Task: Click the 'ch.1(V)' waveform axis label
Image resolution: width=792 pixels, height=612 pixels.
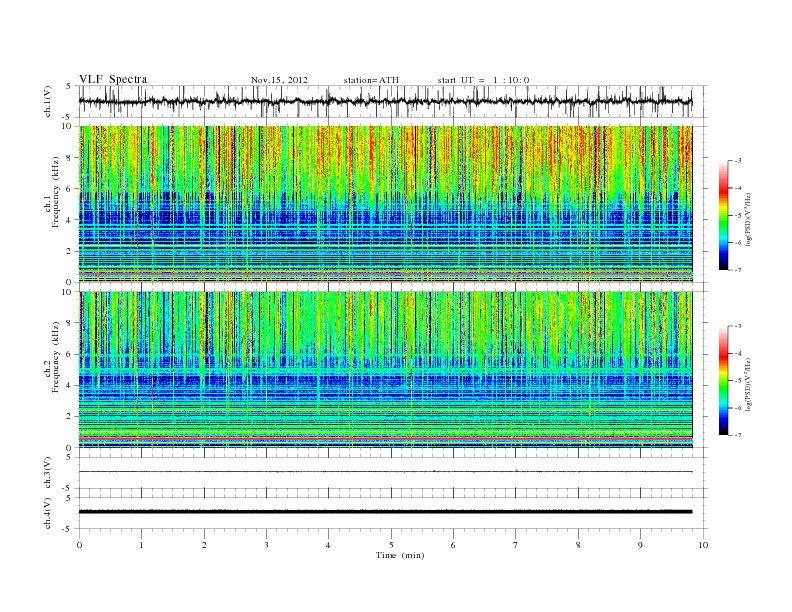Action: pyautogui.click(x=48, y=101)
